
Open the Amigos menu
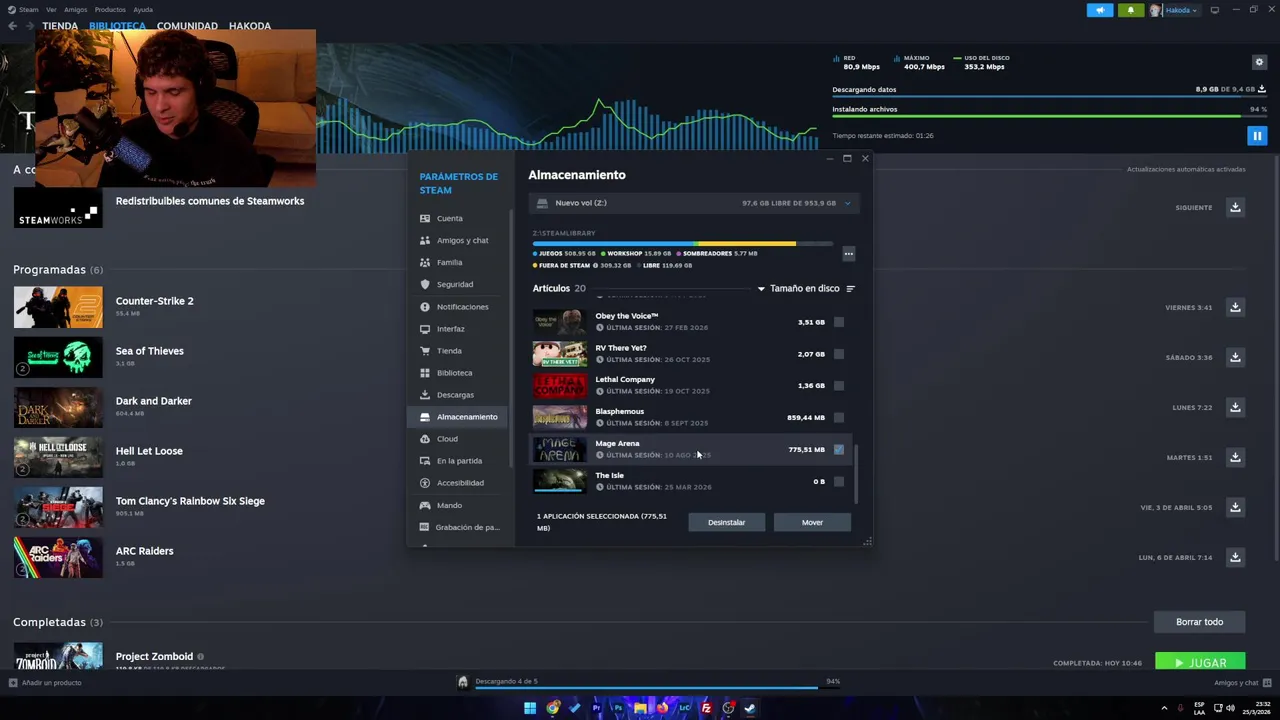pos(75,10)
